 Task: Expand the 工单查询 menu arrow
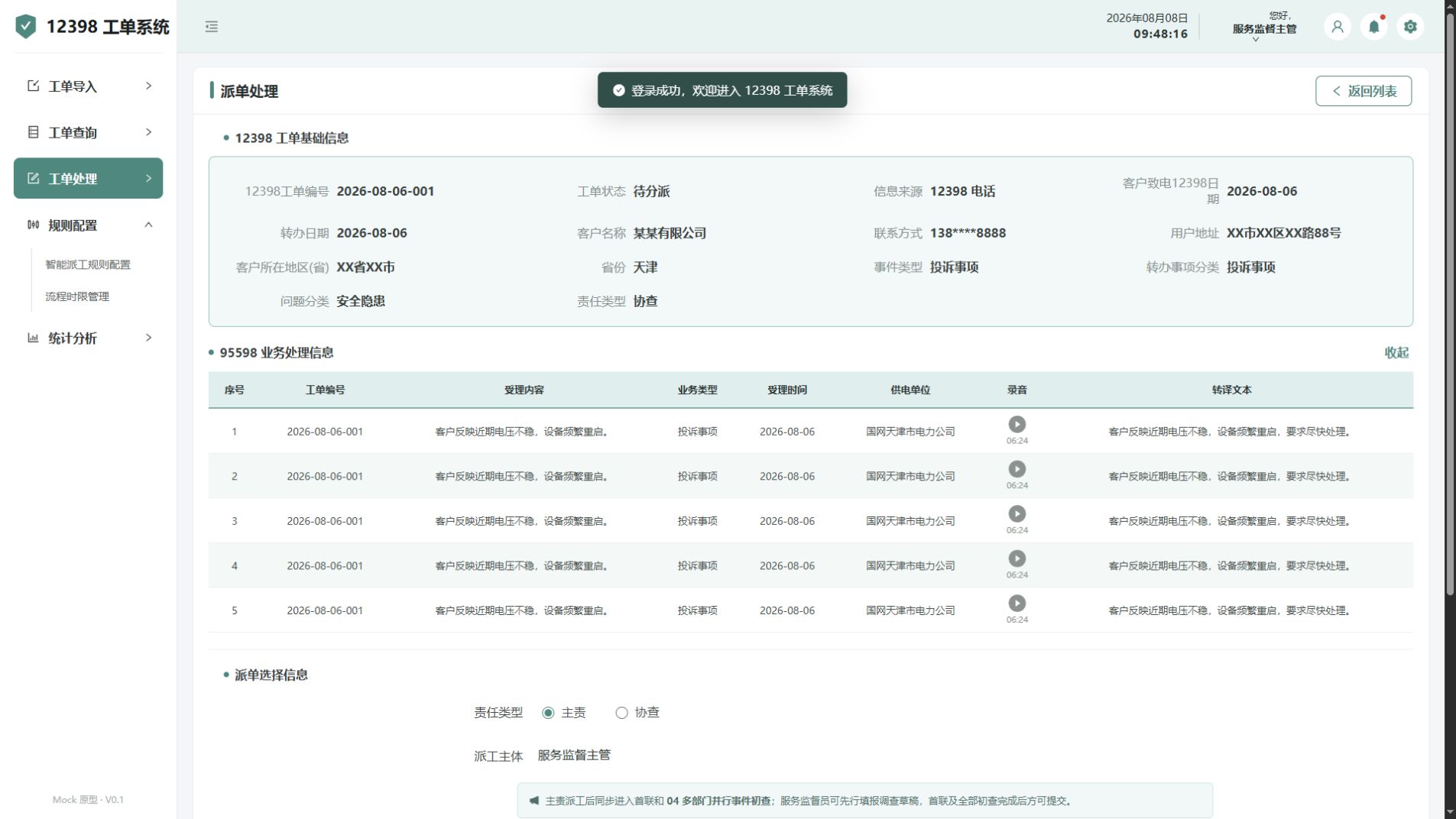[149, 132]
